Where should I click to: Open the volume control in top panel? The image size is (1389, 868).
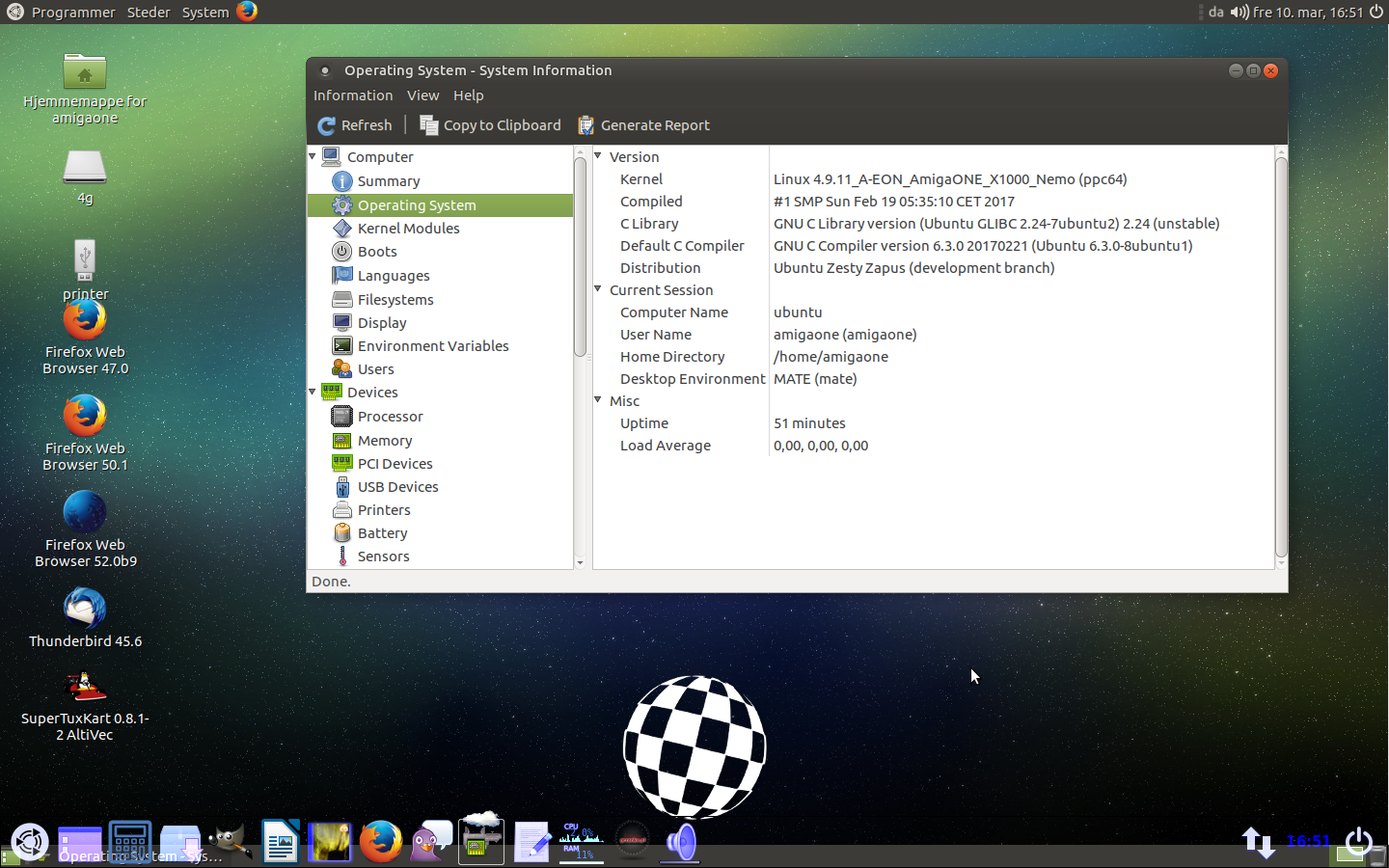coord(1239,13)
